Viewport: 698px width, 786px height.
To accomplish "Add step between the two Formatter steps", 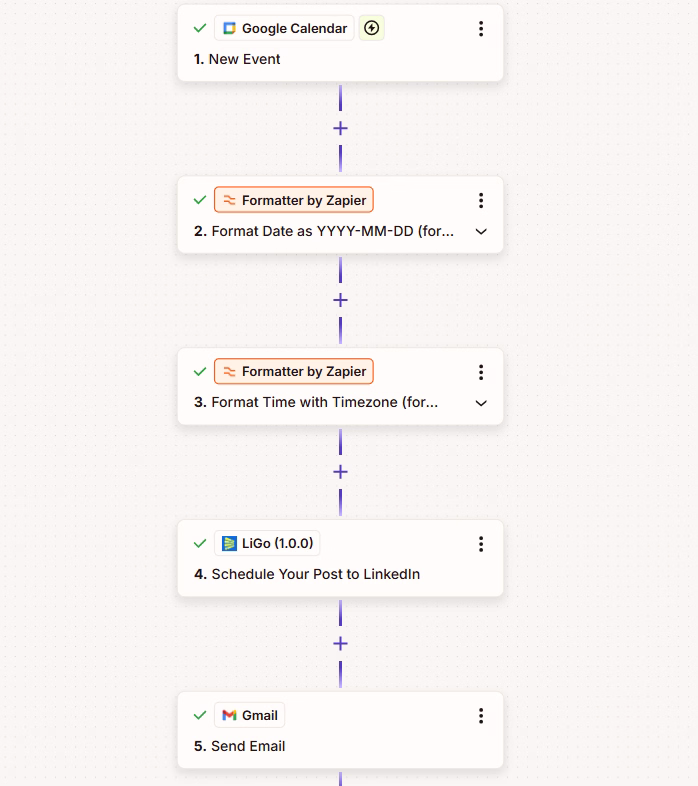I will click(340, 300).
